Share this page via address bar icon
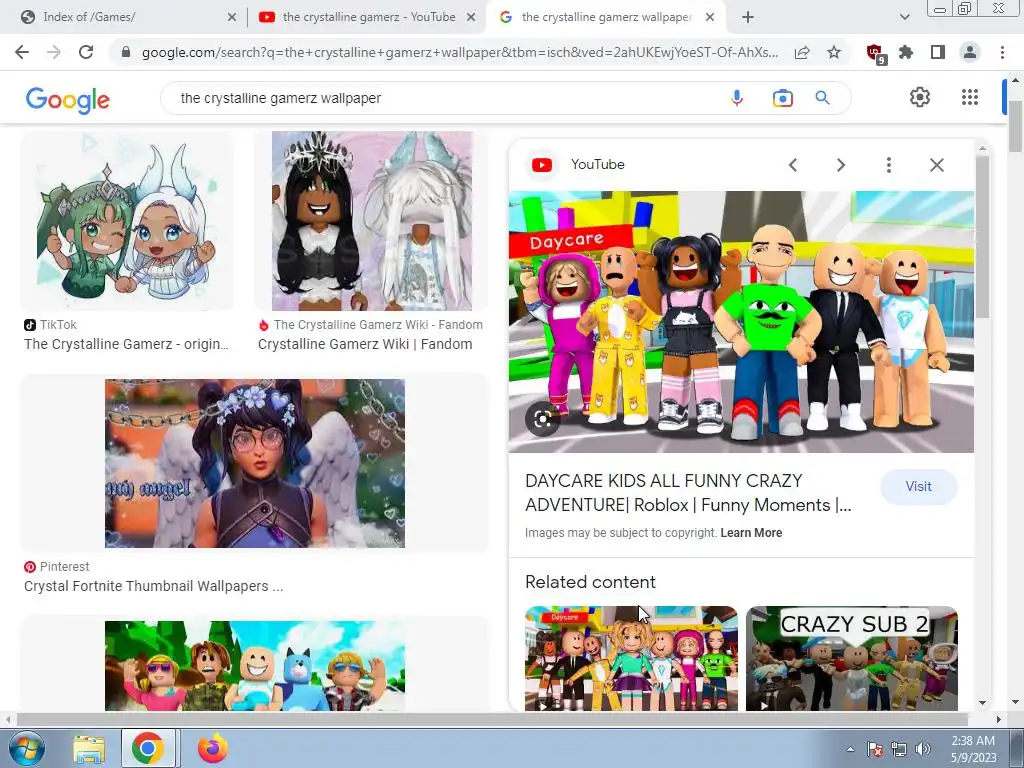Screen dimensions: 1024x768 pos(802,52)
